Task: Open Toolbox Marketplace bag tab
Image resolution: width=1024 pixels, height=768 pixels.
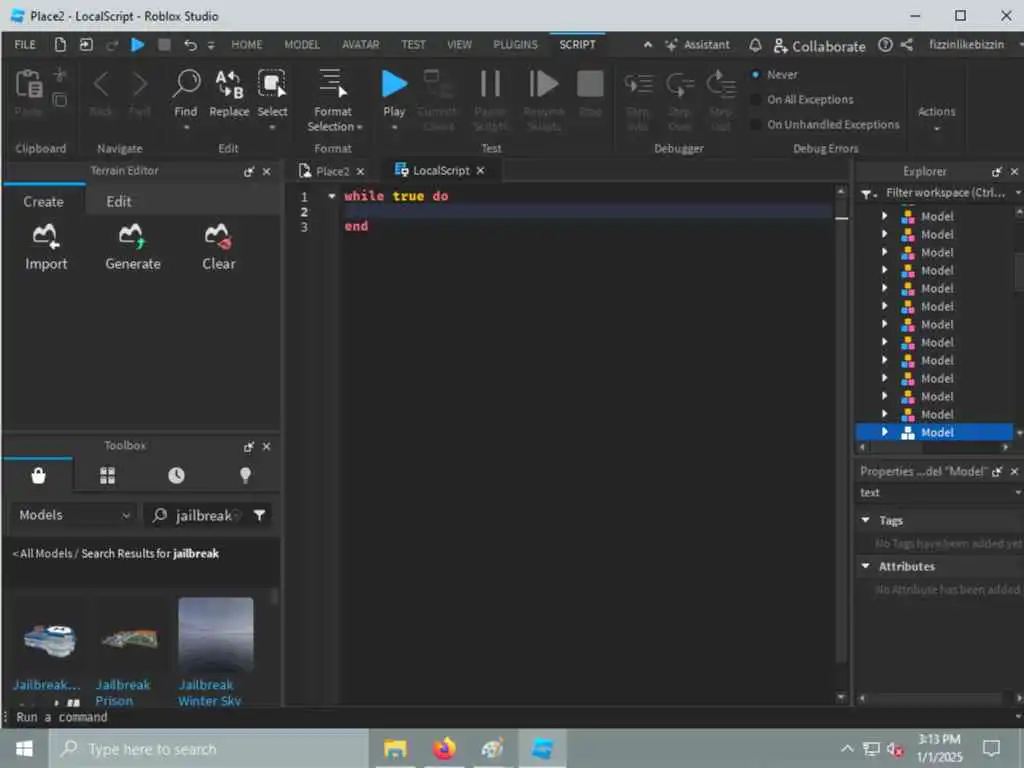Action: click(x=39, y=475)
